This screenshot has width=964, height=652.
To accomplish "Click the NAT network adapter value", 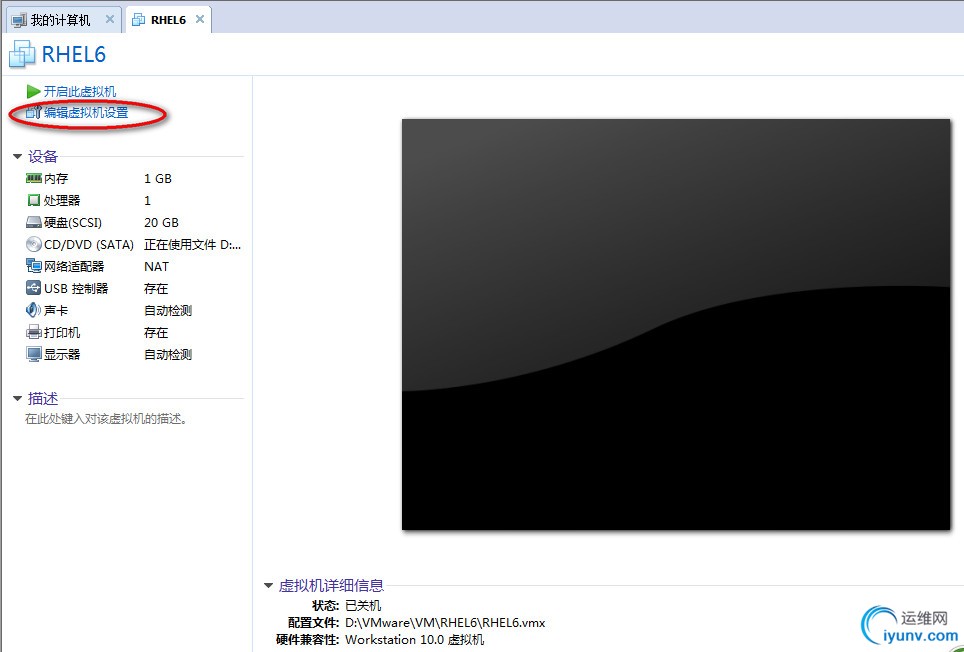I will (156, 267).
